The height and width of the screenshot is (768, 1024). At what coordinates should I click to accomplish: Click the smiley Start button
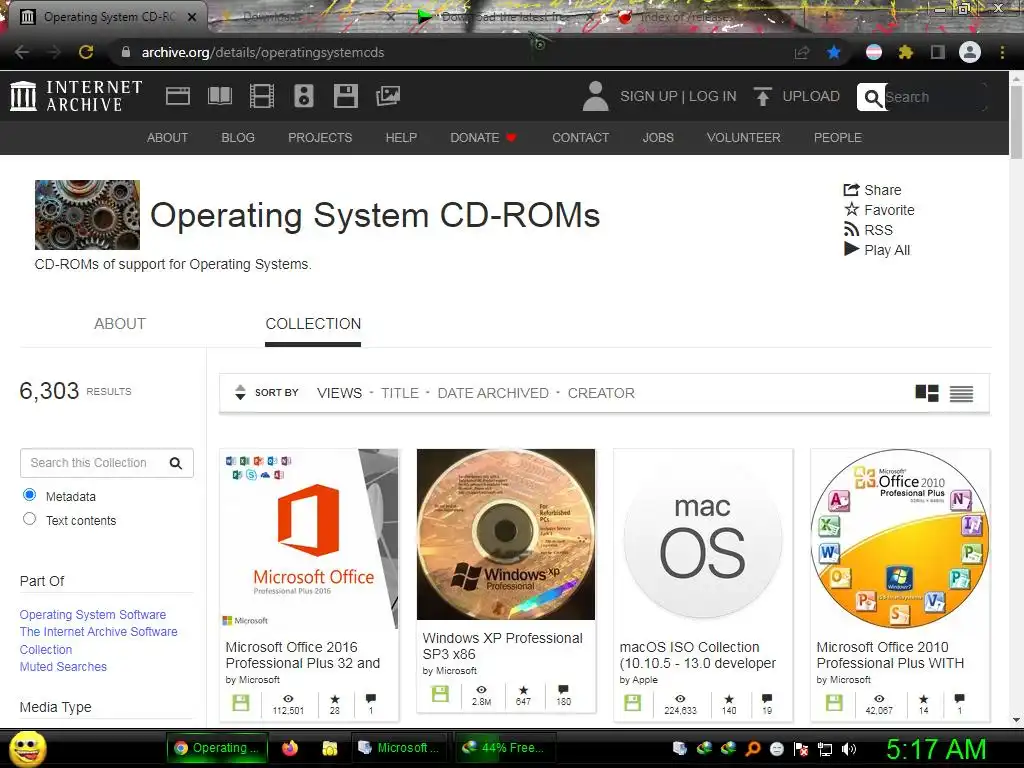(27, 748)
